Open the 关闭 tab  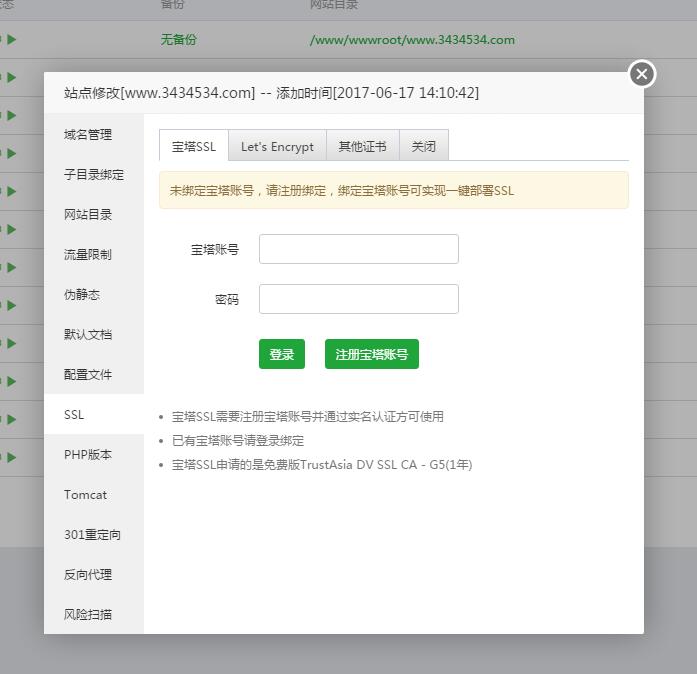point(424,146)
